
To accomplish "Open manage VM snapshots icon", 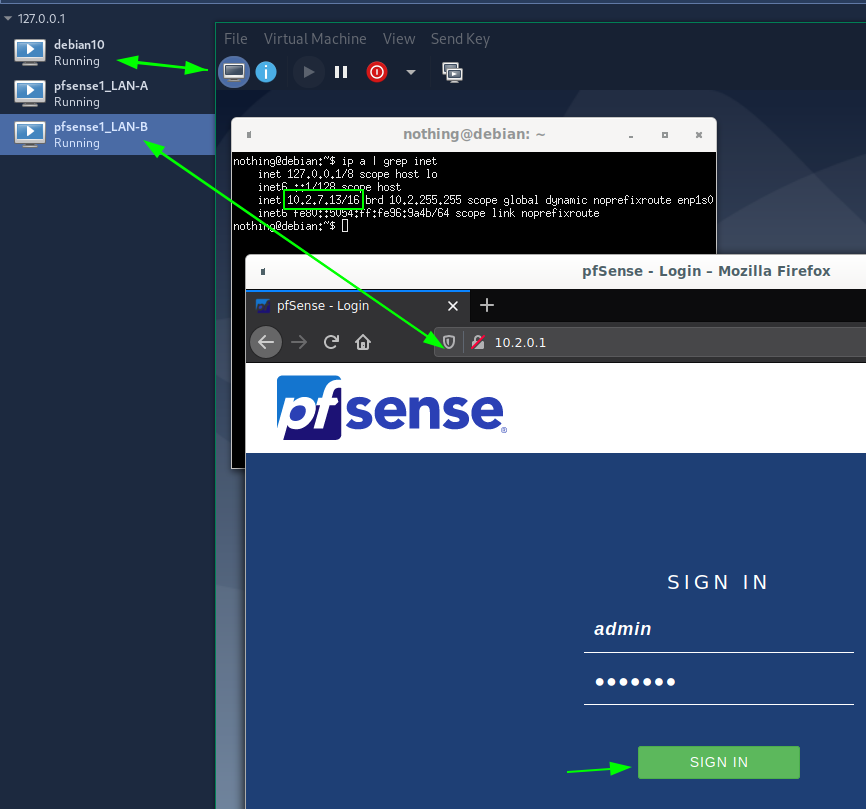I will (x=452, y=72).
